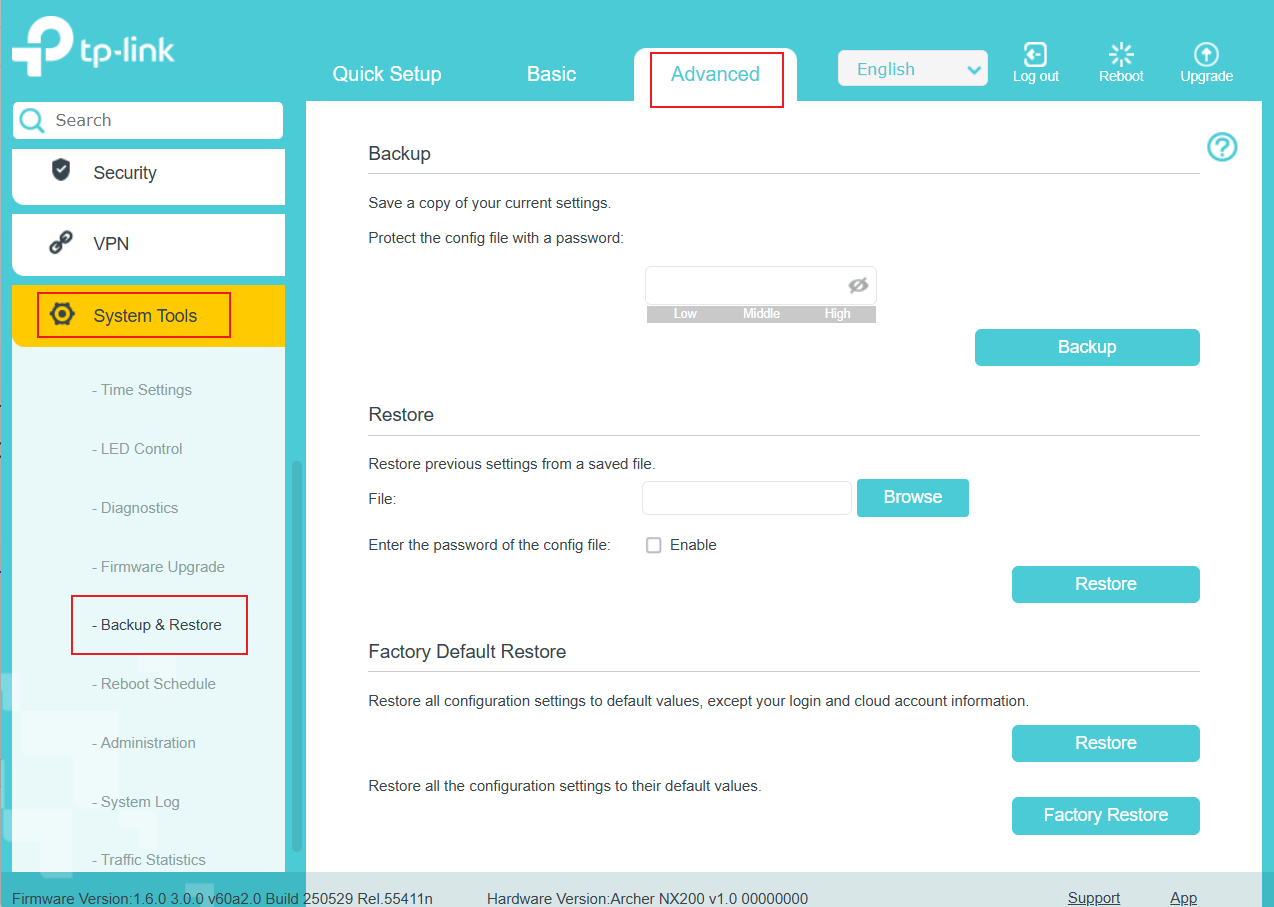Click the System Tools gear icon
The height and width of the screenshot is (907, 1274).
[x=62, y=315]
